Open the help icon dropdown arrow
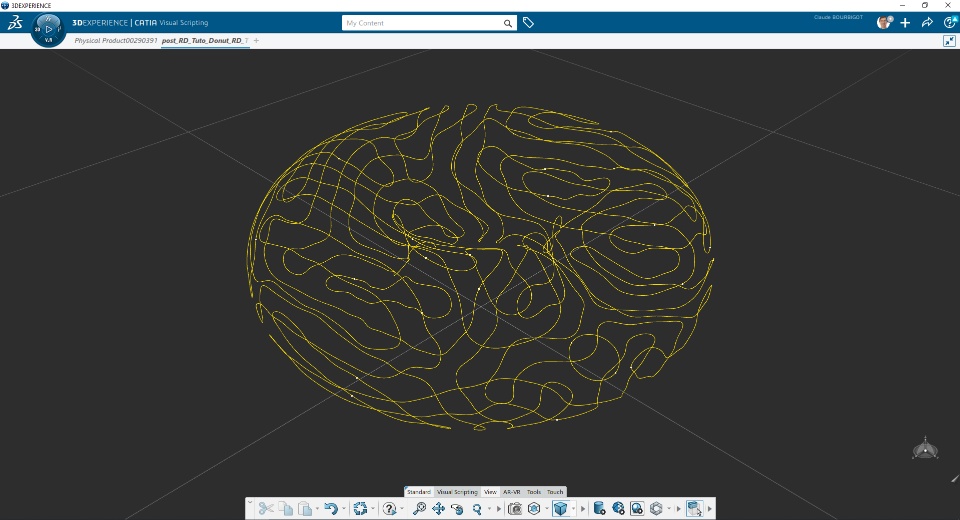960x520 pixels. pos(402,508)
